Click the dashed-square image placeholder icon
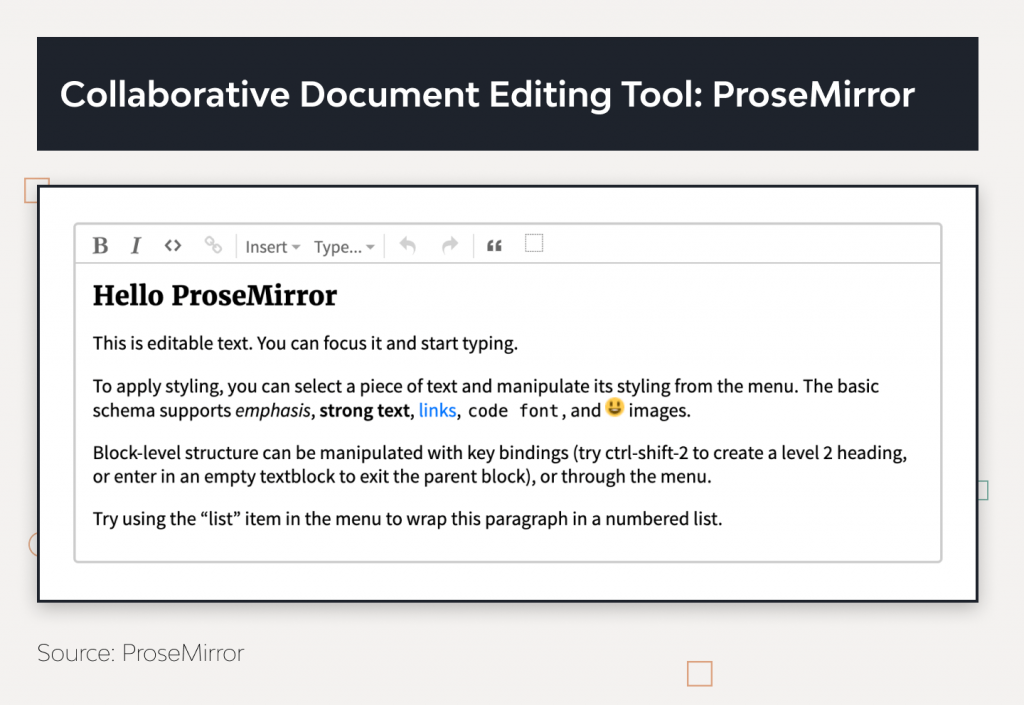 click(534, 243)
